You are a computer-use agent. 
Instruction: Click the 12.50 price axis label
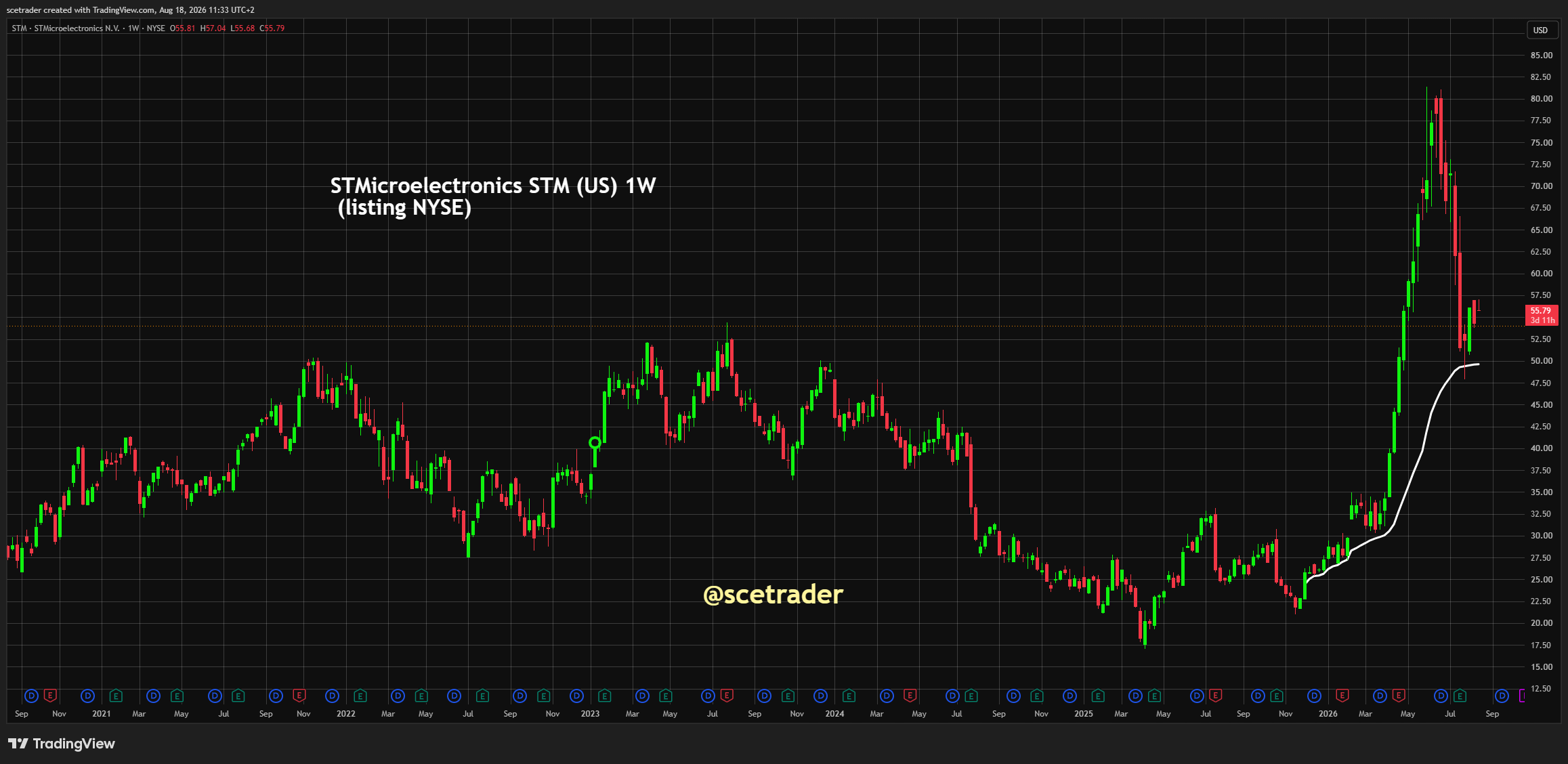(1542, 689)
